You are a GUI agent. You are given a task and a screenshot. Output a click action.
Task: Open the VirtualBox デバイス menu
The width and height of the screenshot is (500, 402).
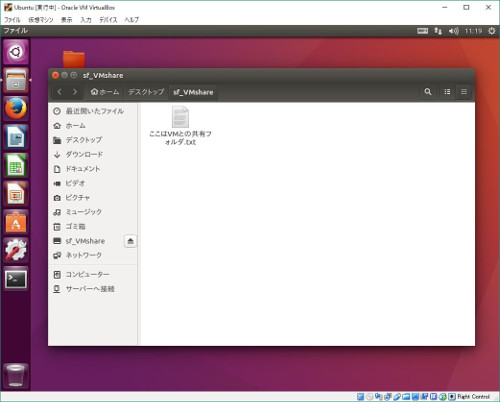(x=108, y=20)
